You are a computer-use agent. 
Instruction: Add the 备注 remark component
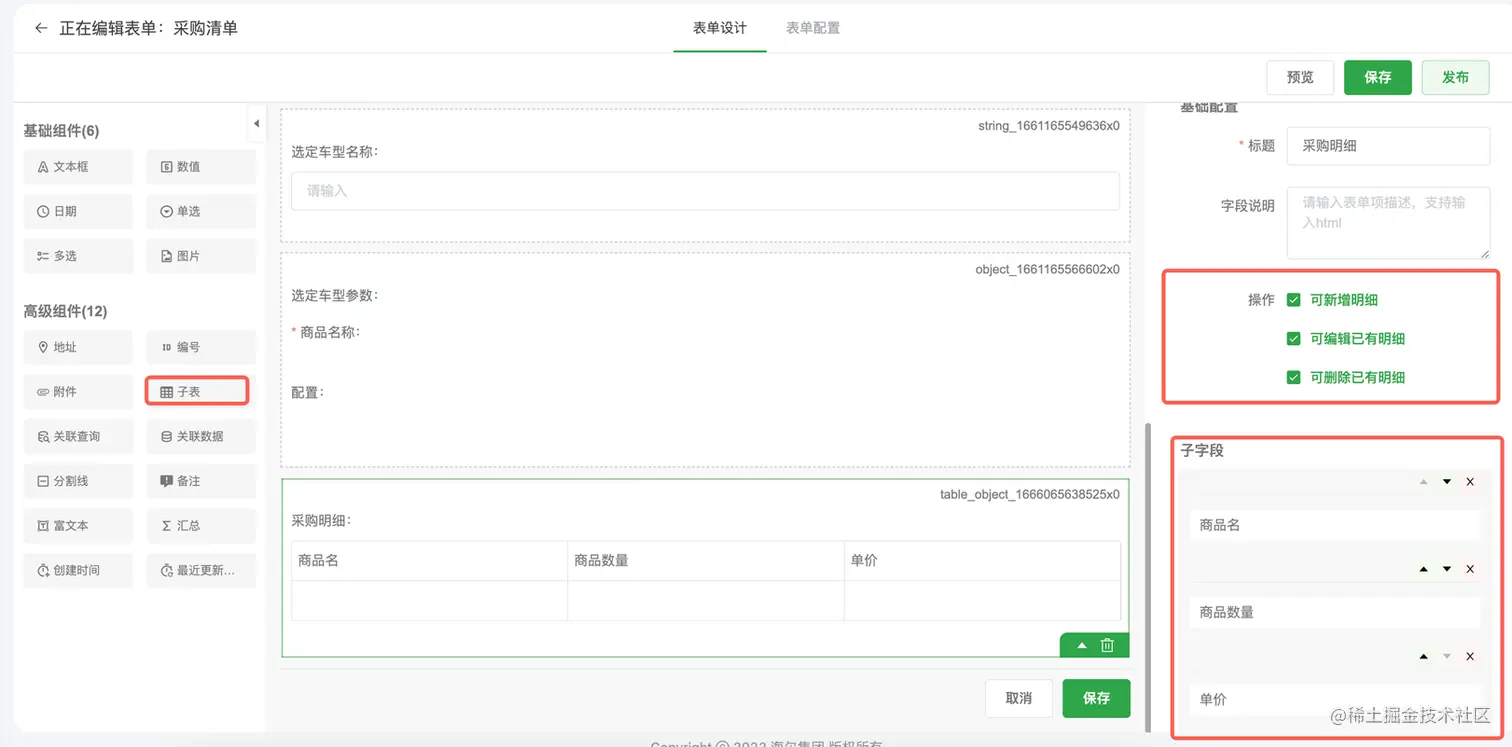click(x=201, y=481)
